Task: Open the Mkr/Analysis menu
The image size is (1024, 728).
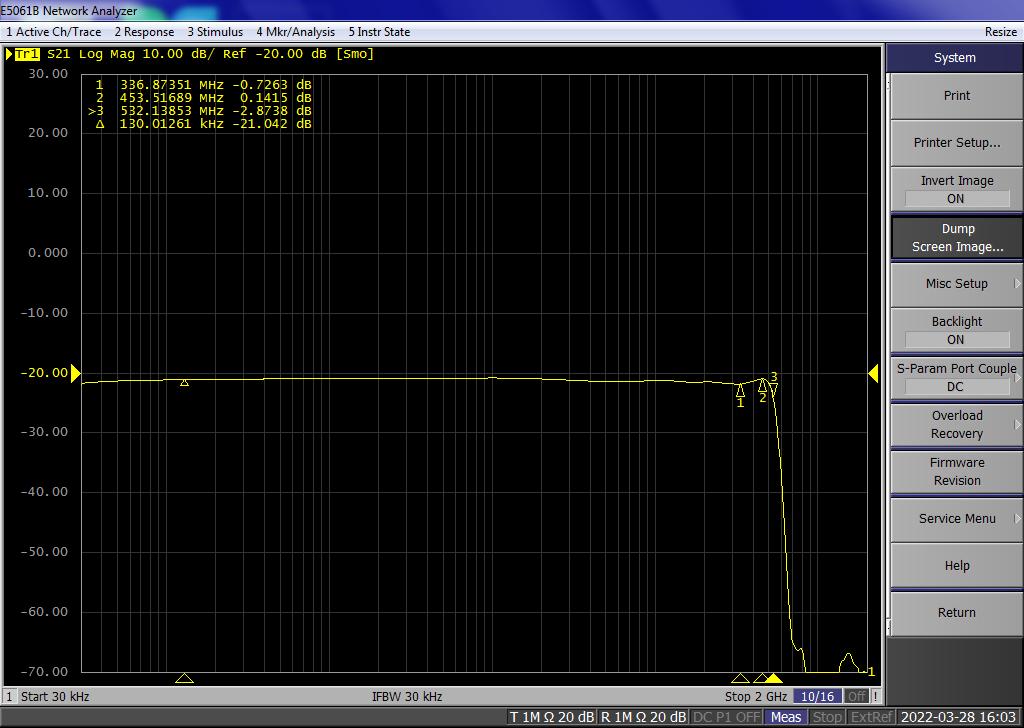Action: (296, 32)
